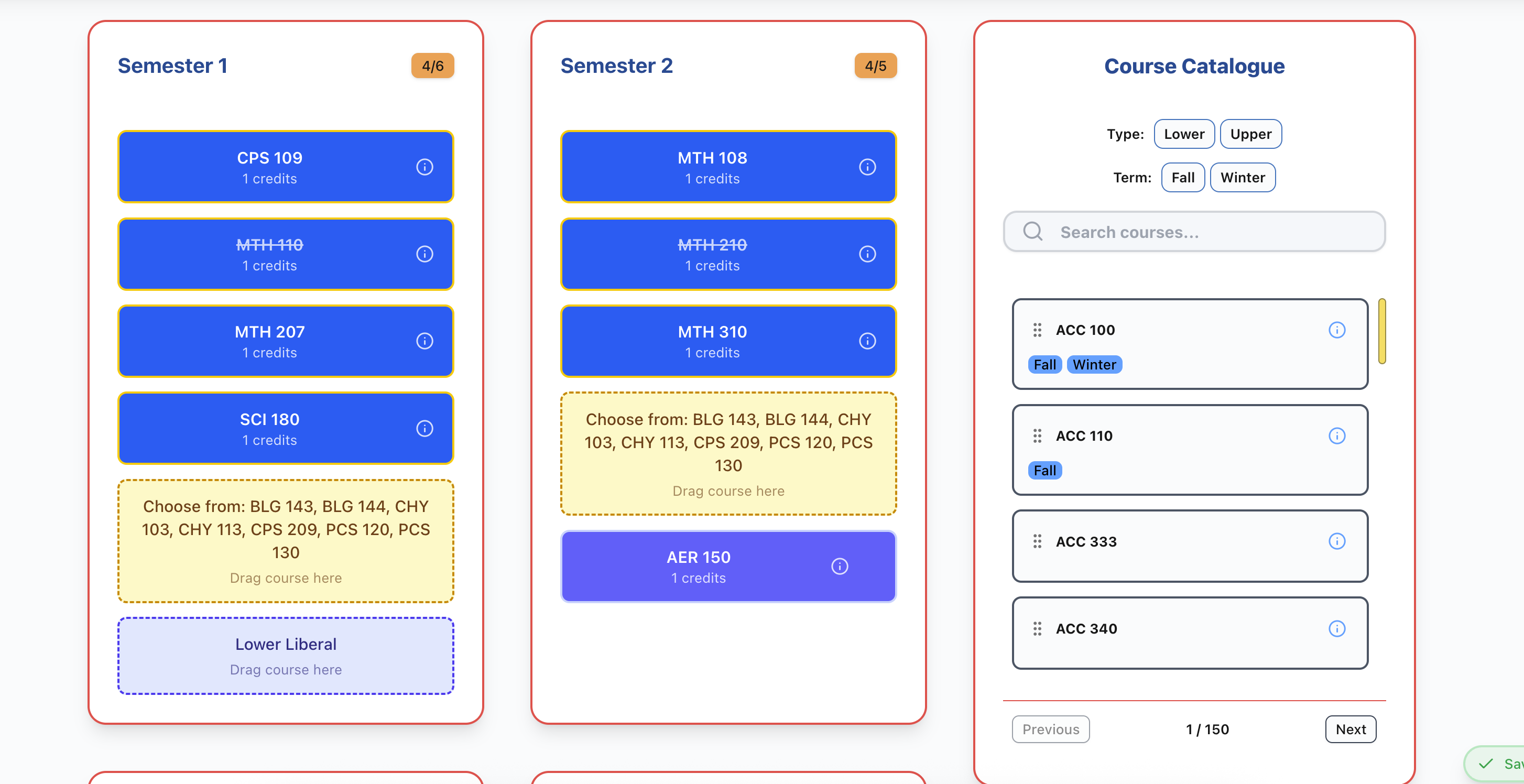The height and width of the screenshot is (784, 1524).
Task: Select the Lower Liberal drop slot
Action: coord(286,656)
